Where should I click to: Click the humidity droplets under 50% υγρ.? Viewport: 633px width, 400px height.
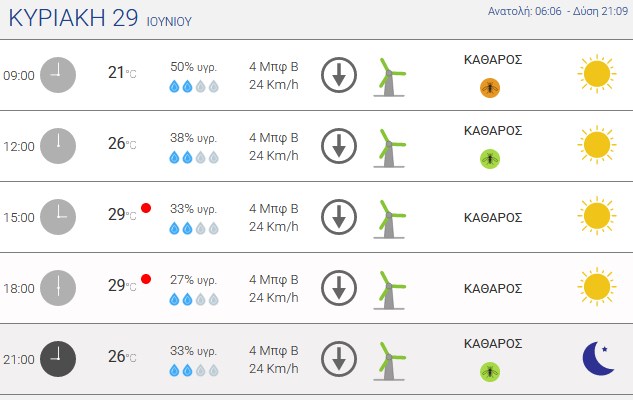(x=194, y=86)
